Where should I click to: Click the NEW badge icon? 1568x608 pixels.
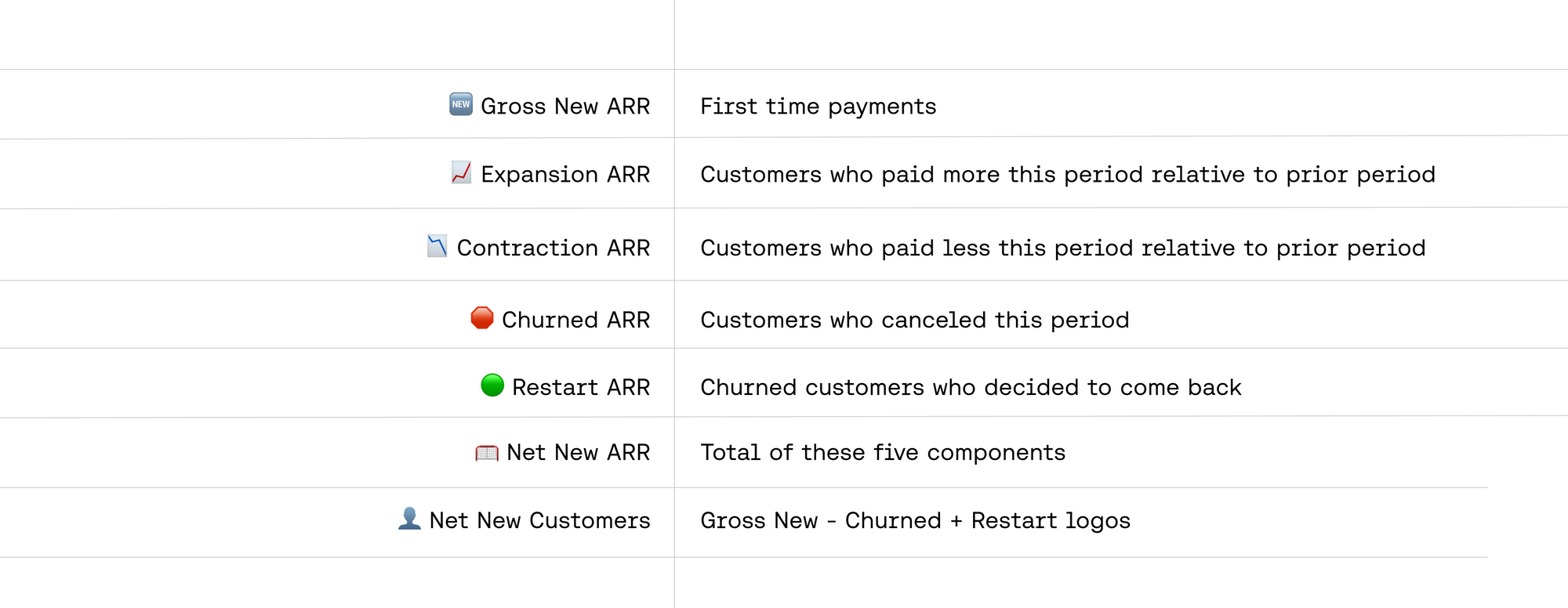click(461, 104)
